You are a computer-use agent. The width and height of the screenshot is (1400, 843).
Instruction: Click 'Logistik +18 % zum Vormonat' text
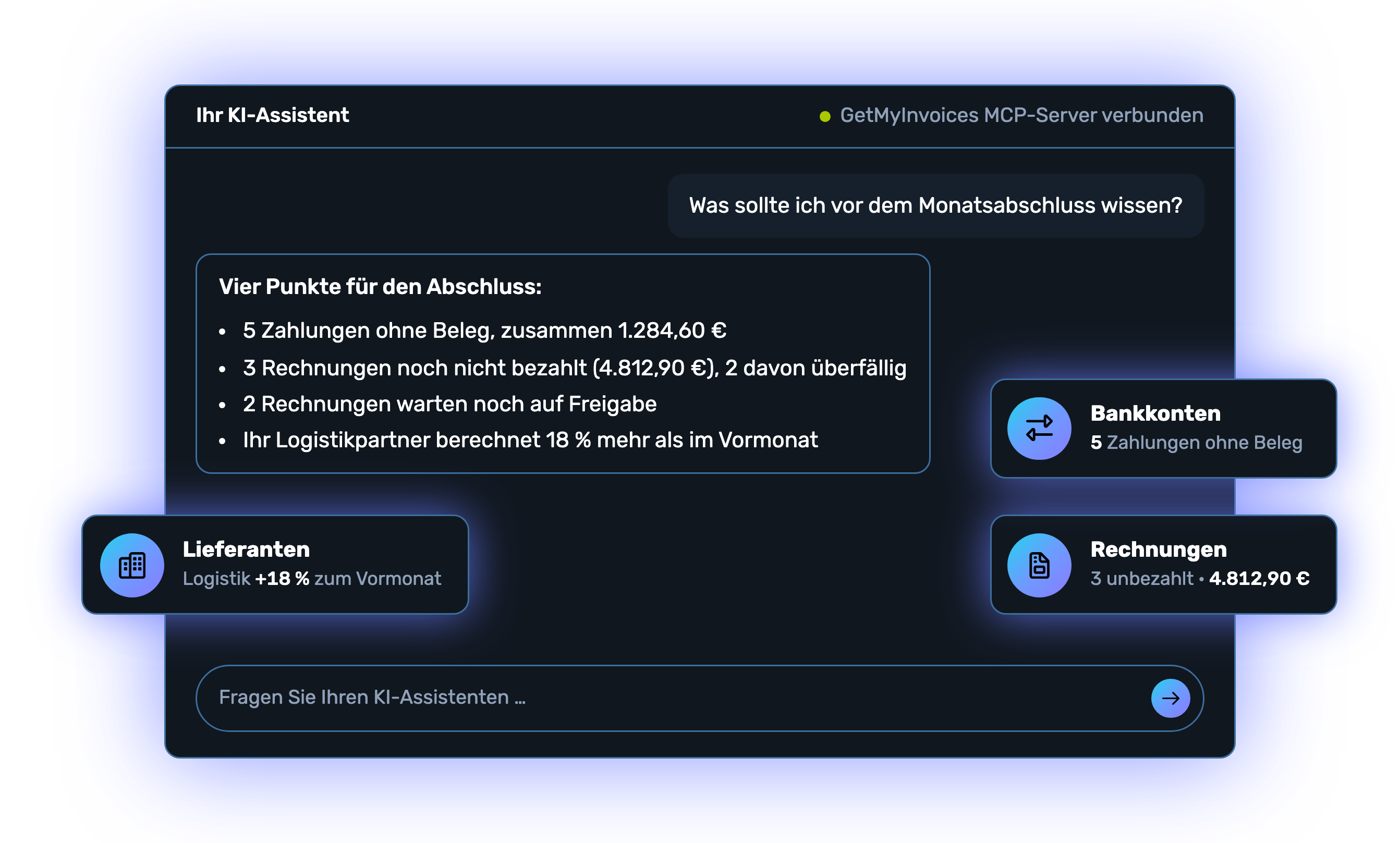[x=311, y=579]
